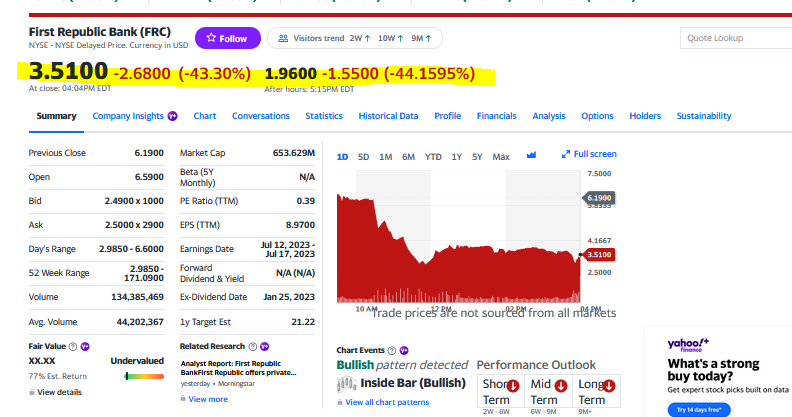Click the Try 14 days free button
The width and height of the screenshot is (792, 417).
point(699,409)
